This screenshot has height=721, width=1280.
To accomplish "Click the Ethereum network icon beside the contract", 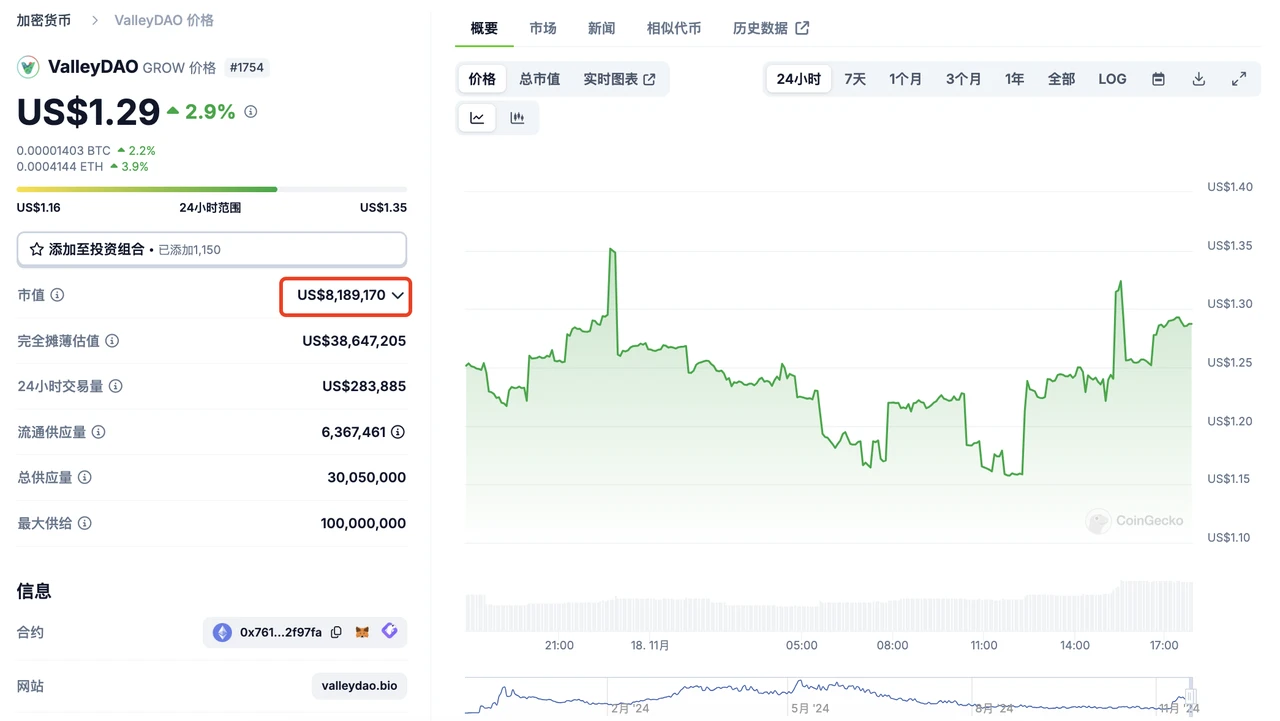I will tap(221, 631).
